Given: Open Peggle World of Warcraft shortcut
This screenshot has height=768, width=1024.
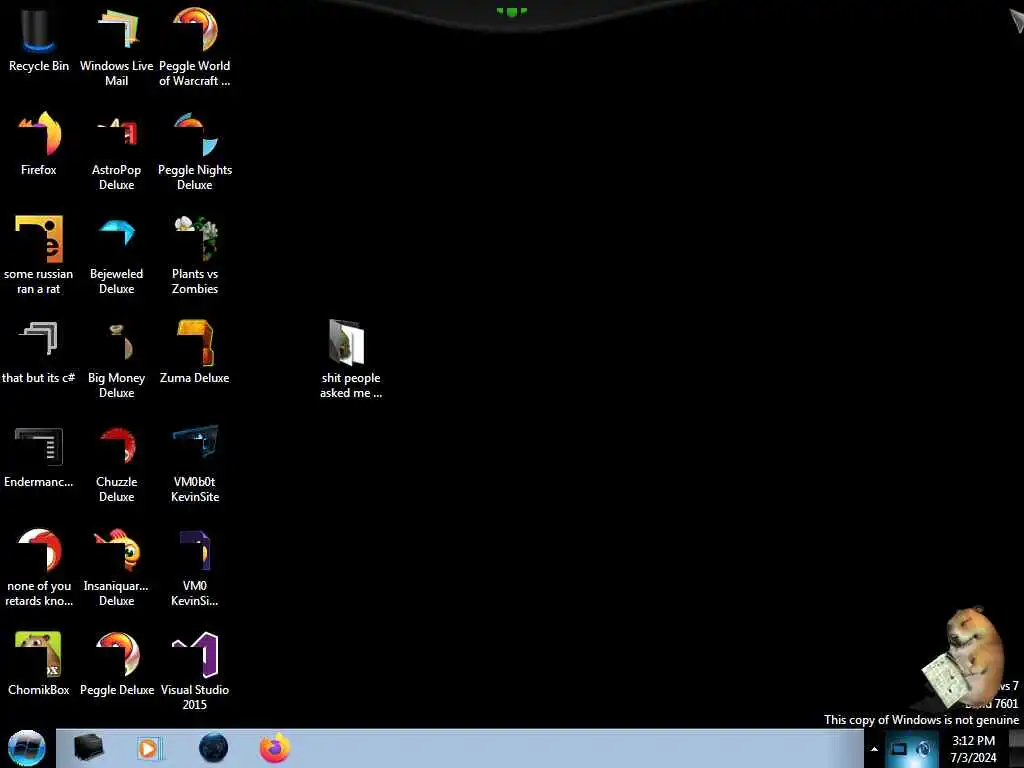Looking at the screenshot, I should pyautogui.click(x=195, y=48).
